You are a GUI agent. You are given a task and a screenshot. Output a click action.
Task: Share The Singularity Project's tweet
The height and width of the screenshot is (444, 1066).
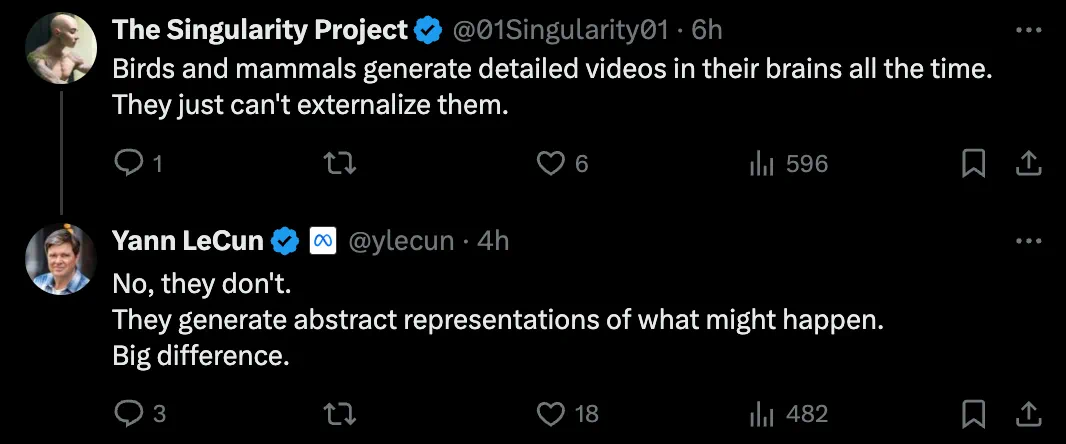1028,164
